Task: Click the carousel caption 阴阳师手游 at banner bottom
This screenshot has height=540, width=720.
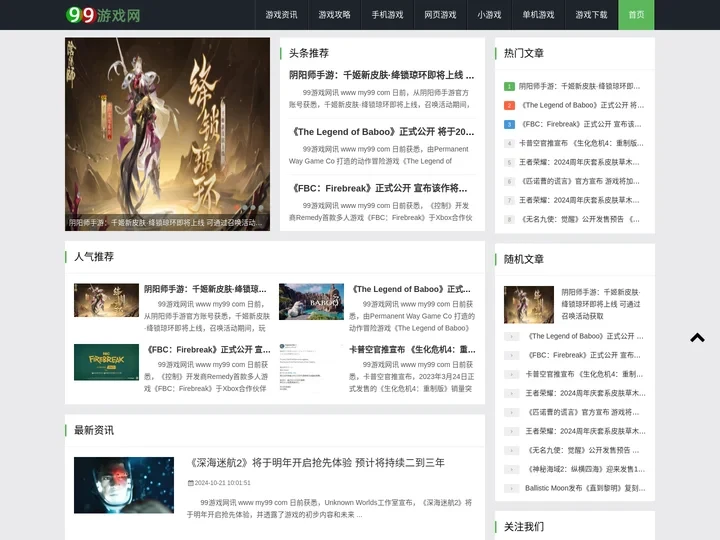Action: point(165,223)
